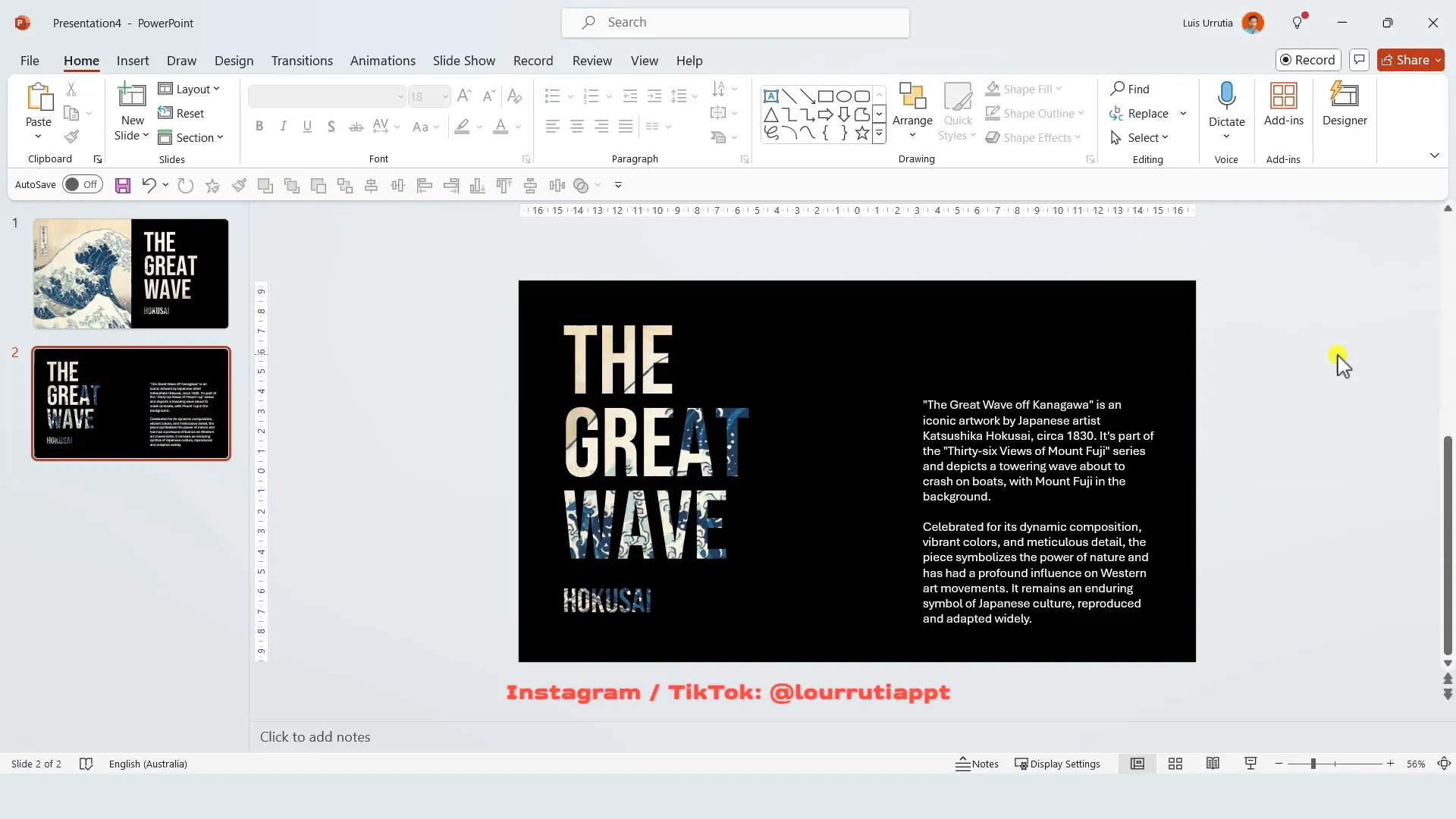Screen dimensions: 1456x819
Task: Toggle Italic formatting
Action: (x=284, y=127)
